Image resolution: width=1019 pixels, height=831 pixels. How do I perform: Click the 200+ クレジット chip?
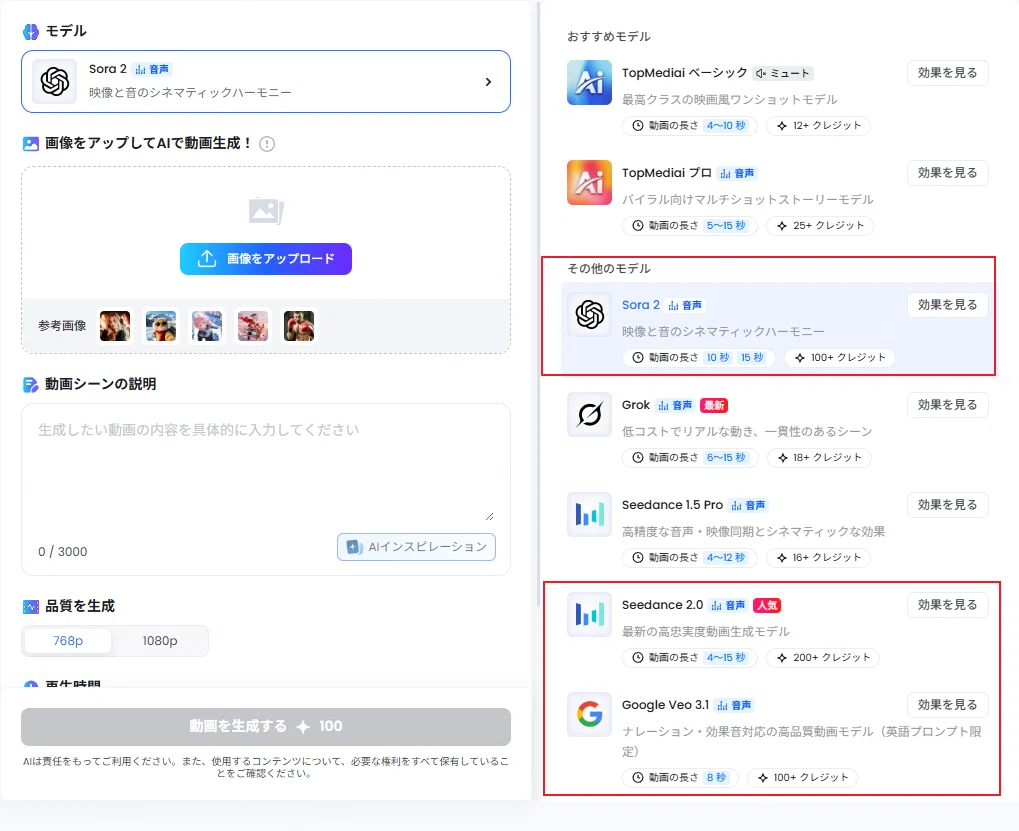823,658
